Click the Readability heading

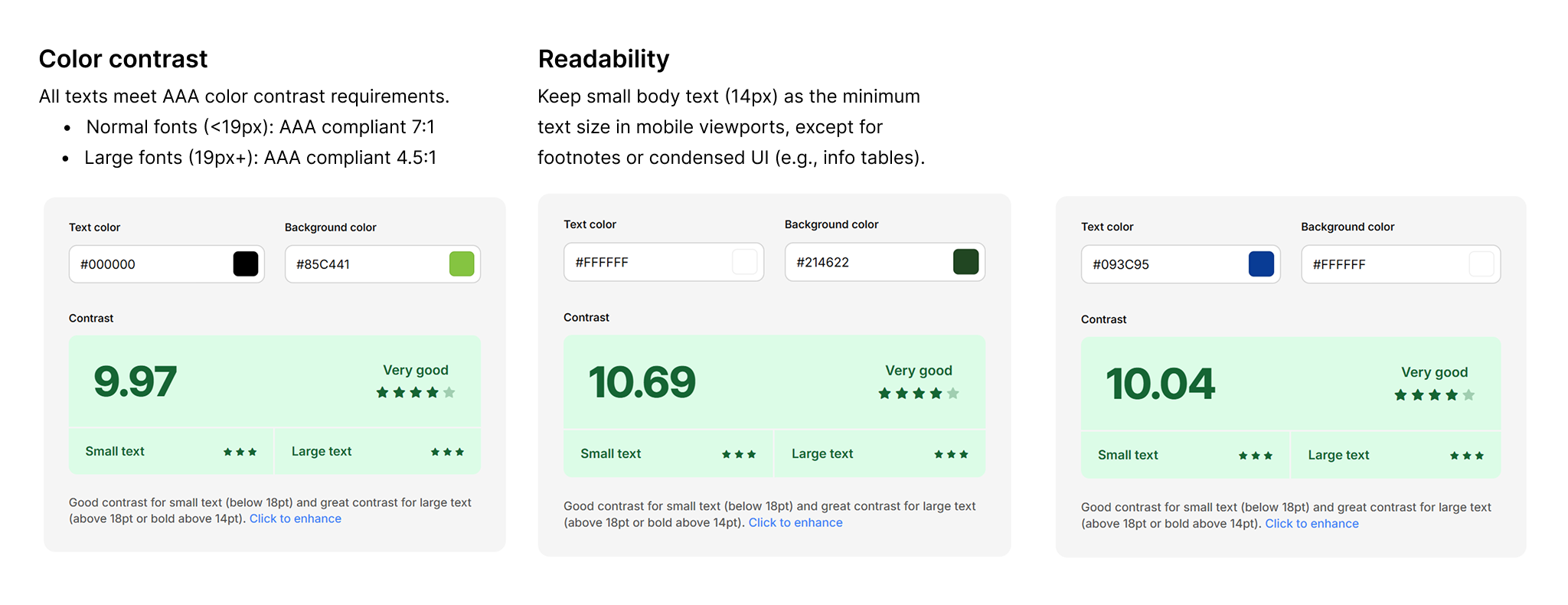pyautogui.click(x=603, y=59)
